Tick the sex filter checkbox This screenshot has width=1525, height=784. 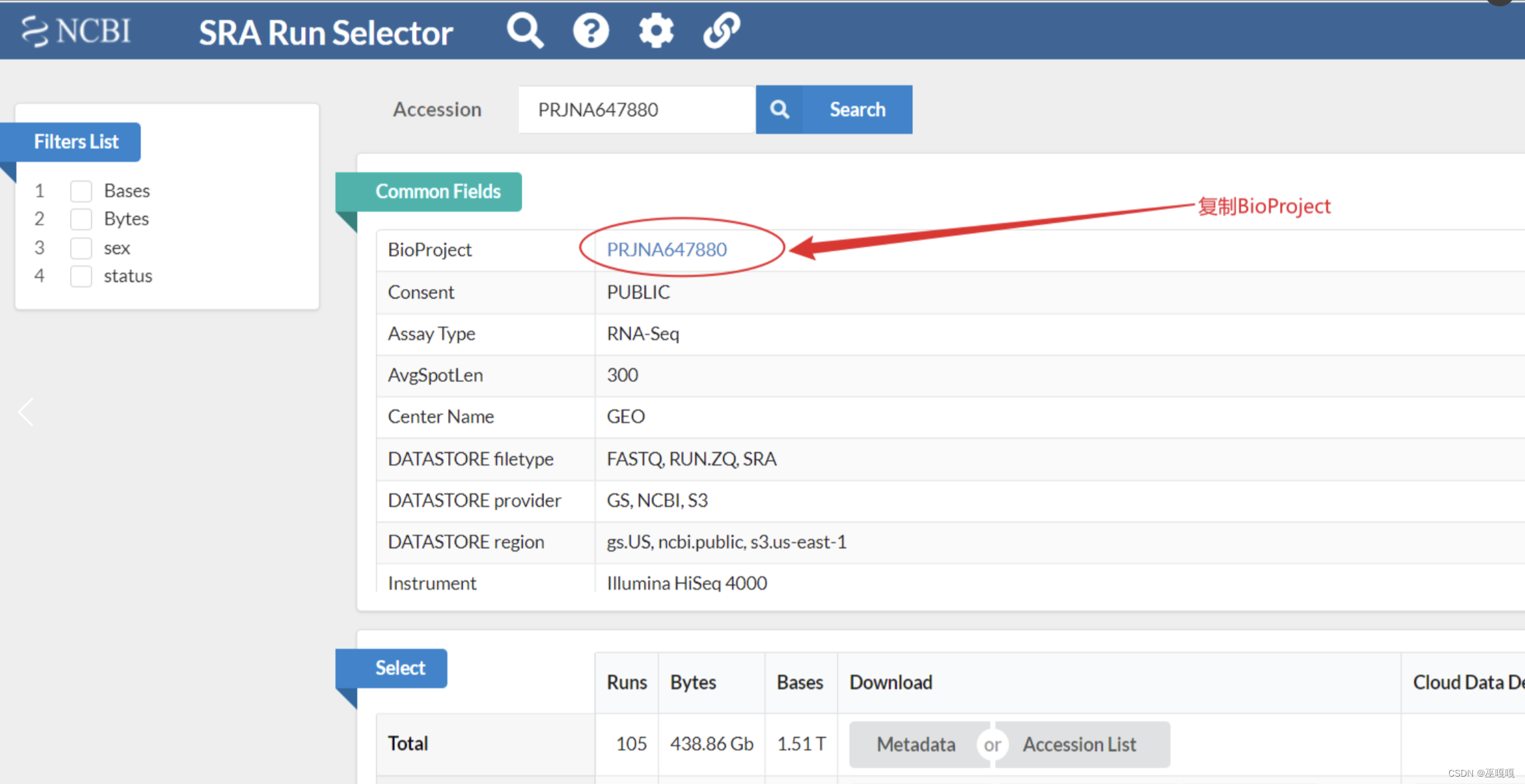click(81, 248)
